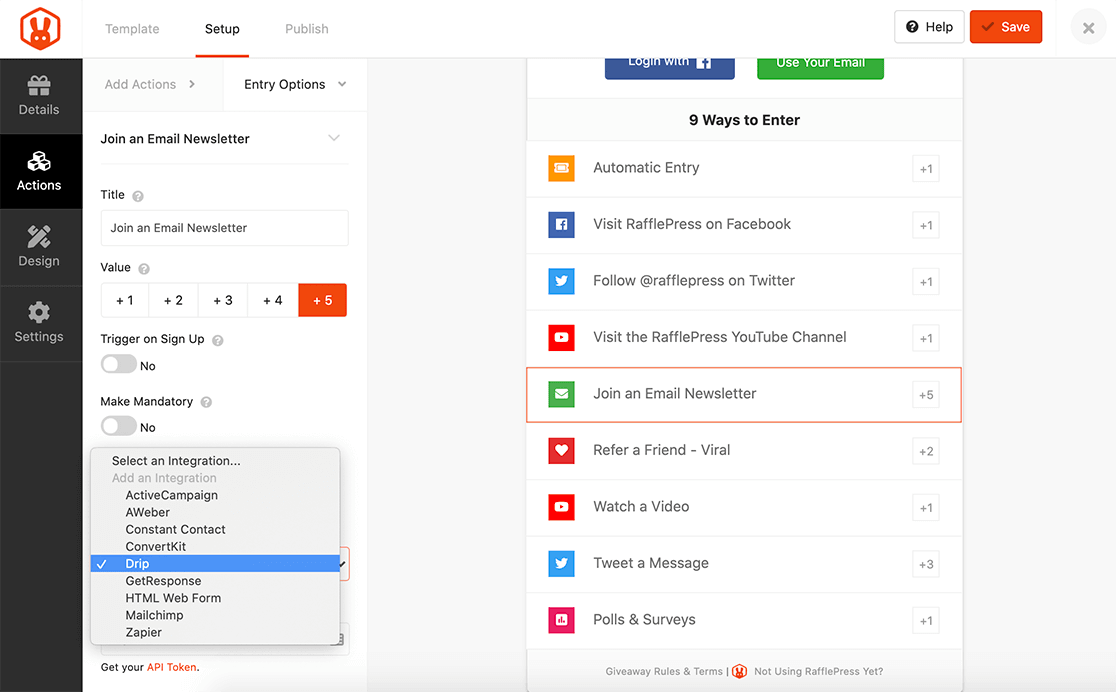This screenshot has height=692, width=1116.
Task: Choose Constant Contact from integration list
Action: click(x=216, y=529)
